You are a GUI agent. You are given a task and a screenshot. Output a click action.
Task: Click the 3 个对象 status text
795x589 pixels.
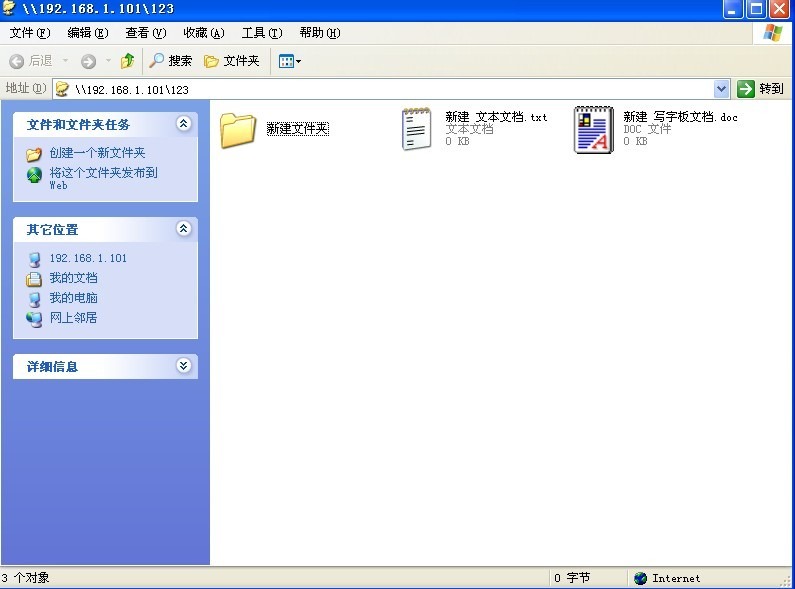pyautogui.click(x=25, y=578)
